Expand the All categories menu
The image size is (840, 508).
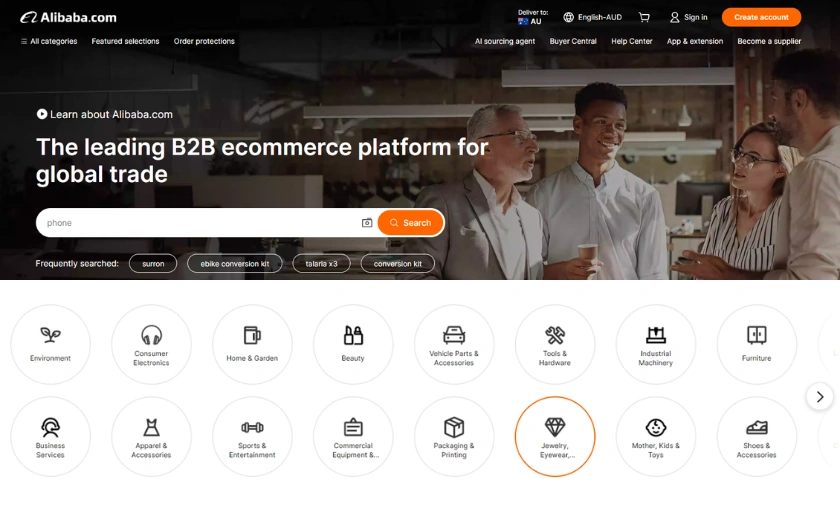point(49,41)
